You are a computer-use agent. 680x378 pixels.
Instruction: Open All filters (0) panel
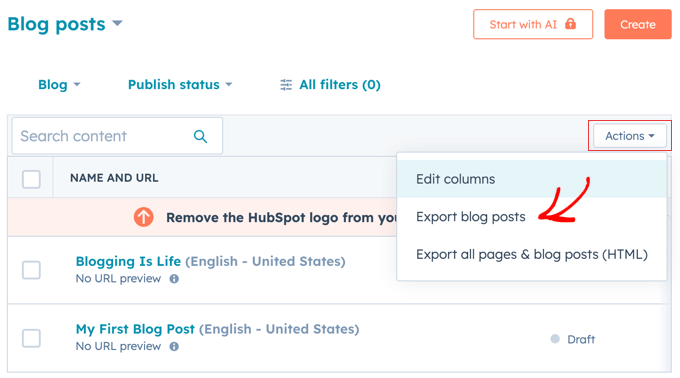point(330,85)
